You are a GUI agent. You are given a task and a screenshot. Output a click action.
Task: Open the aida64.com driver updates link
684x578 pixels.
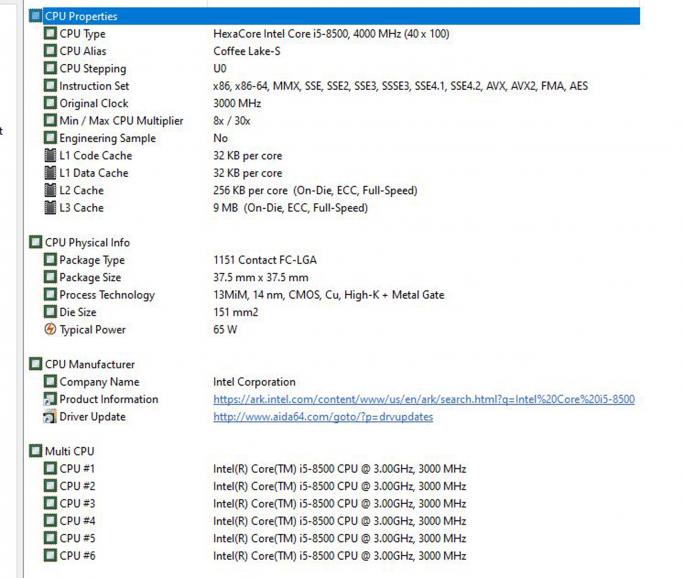coord(323,417)
